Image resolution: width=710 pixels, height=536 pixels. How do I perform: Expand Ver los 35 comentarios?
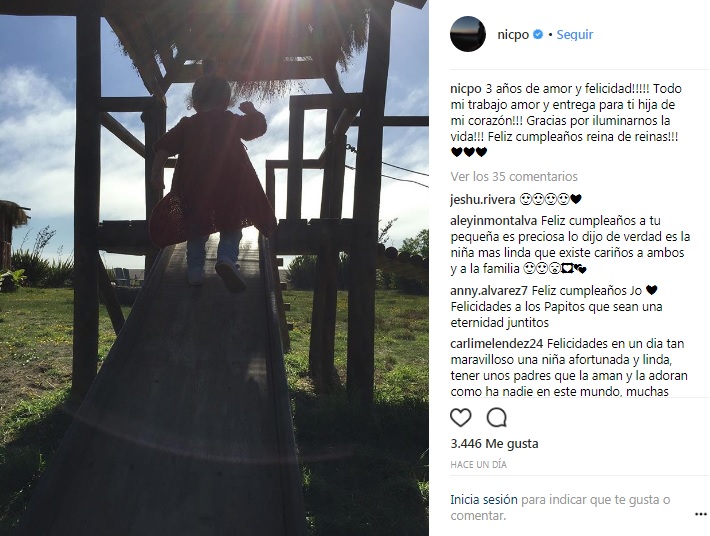tap(514, 176)
